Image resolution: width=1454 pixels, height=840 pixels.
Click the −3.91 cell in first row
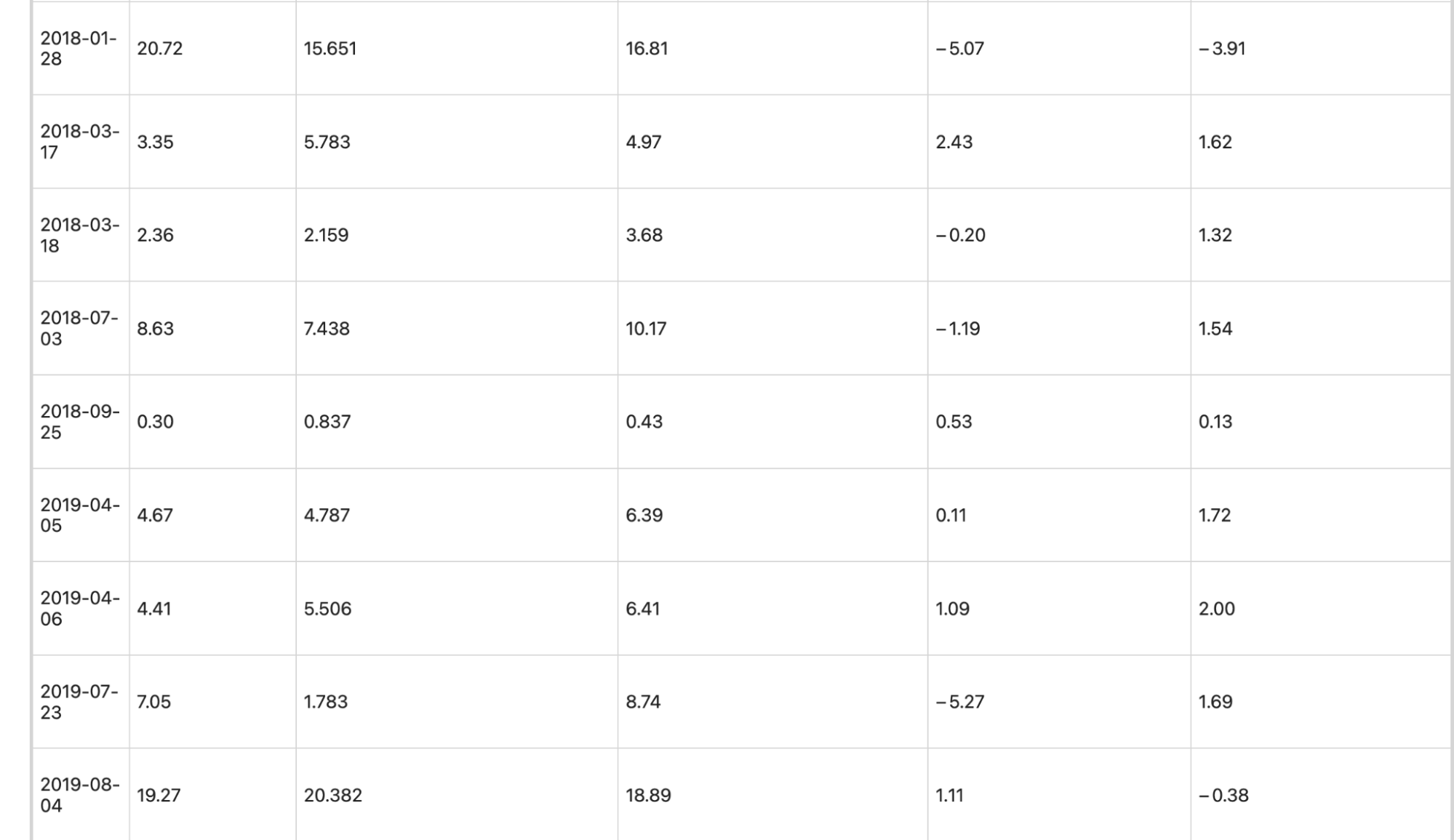click(1321, 48)
